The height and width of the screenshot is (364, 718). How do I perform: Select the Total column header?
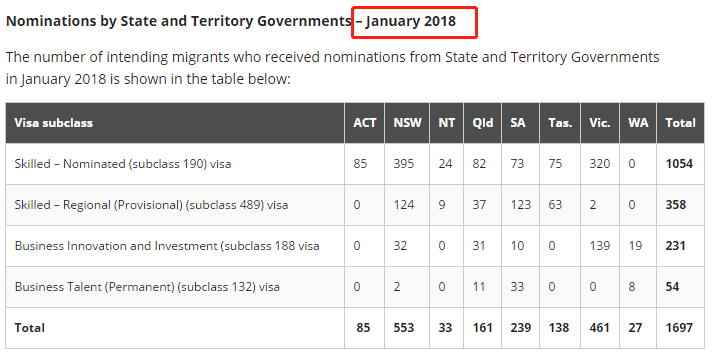pos(680,123)
